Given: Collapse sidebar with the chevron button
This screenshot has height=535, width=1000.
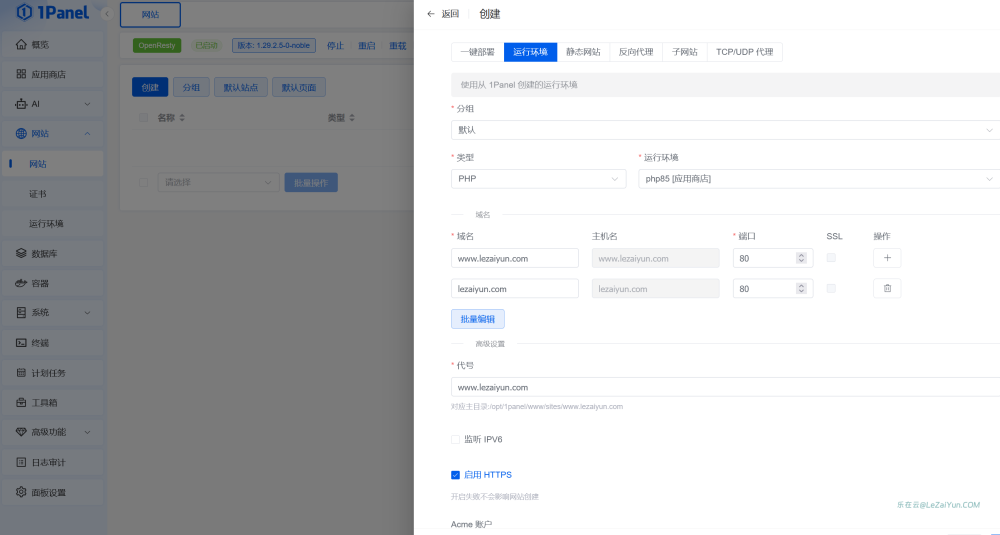Looking at the screenshot, I should (107, 13).
